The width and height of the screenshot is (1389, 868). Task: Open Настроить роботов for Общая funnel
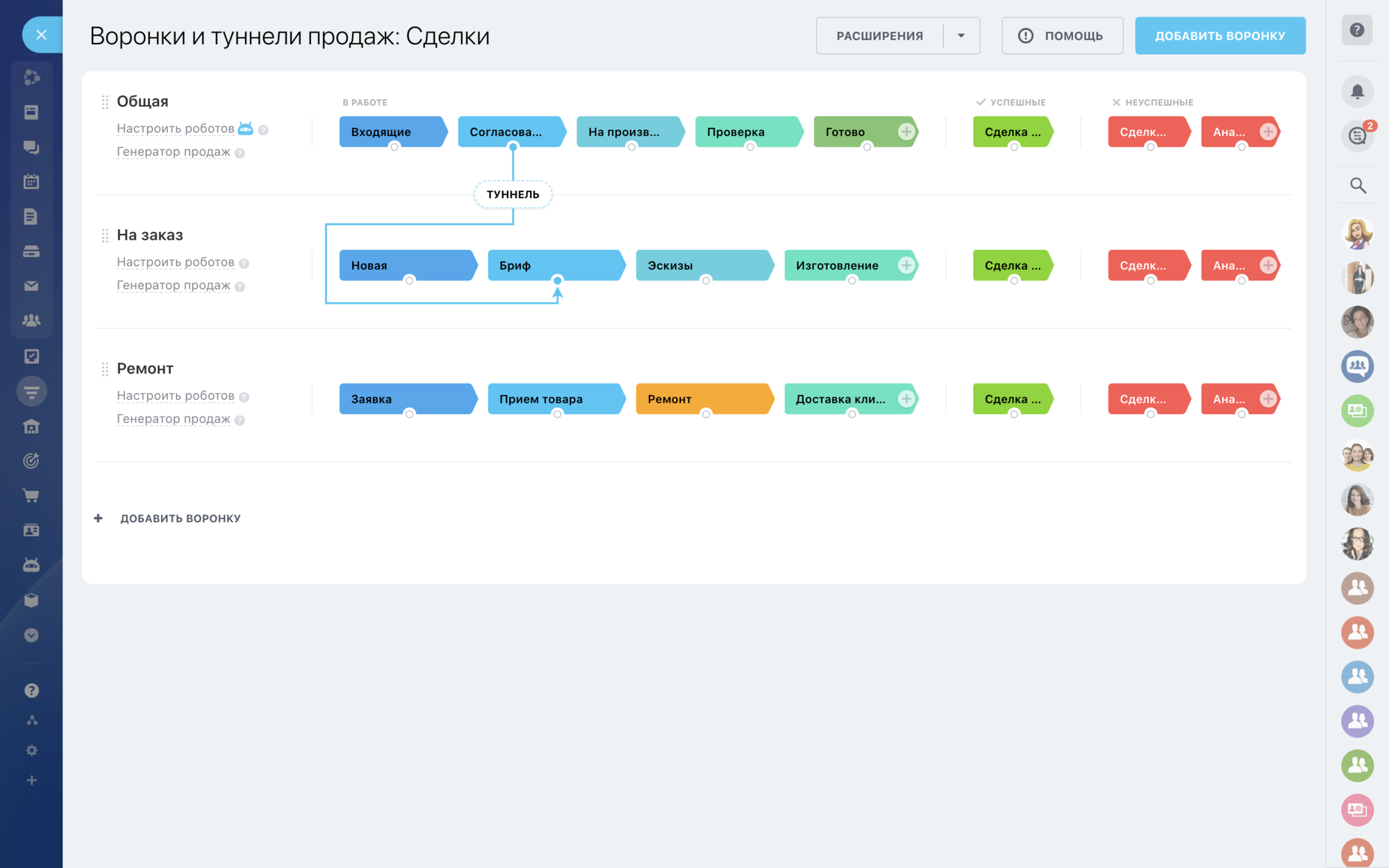(175, 128)
